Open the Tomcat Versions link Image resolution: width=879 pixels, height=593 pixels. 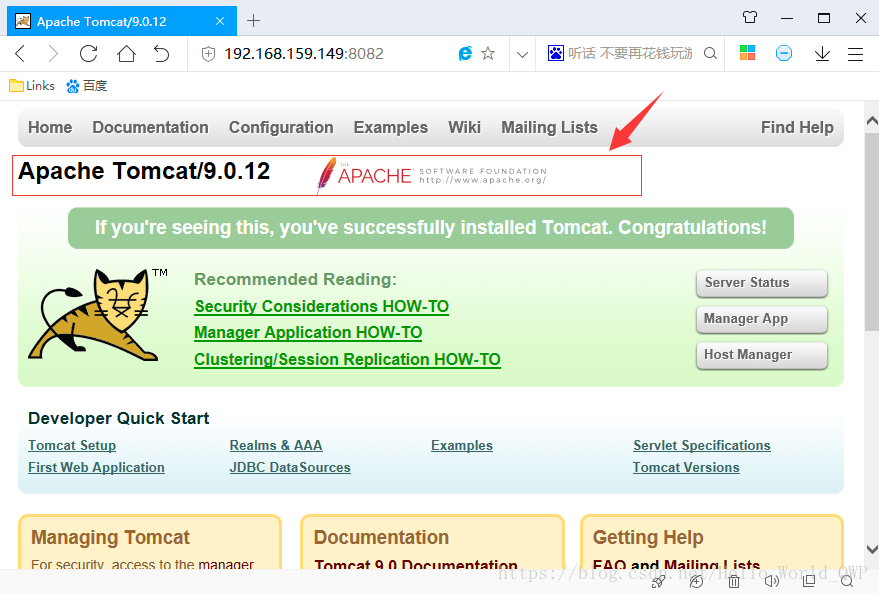686,467
